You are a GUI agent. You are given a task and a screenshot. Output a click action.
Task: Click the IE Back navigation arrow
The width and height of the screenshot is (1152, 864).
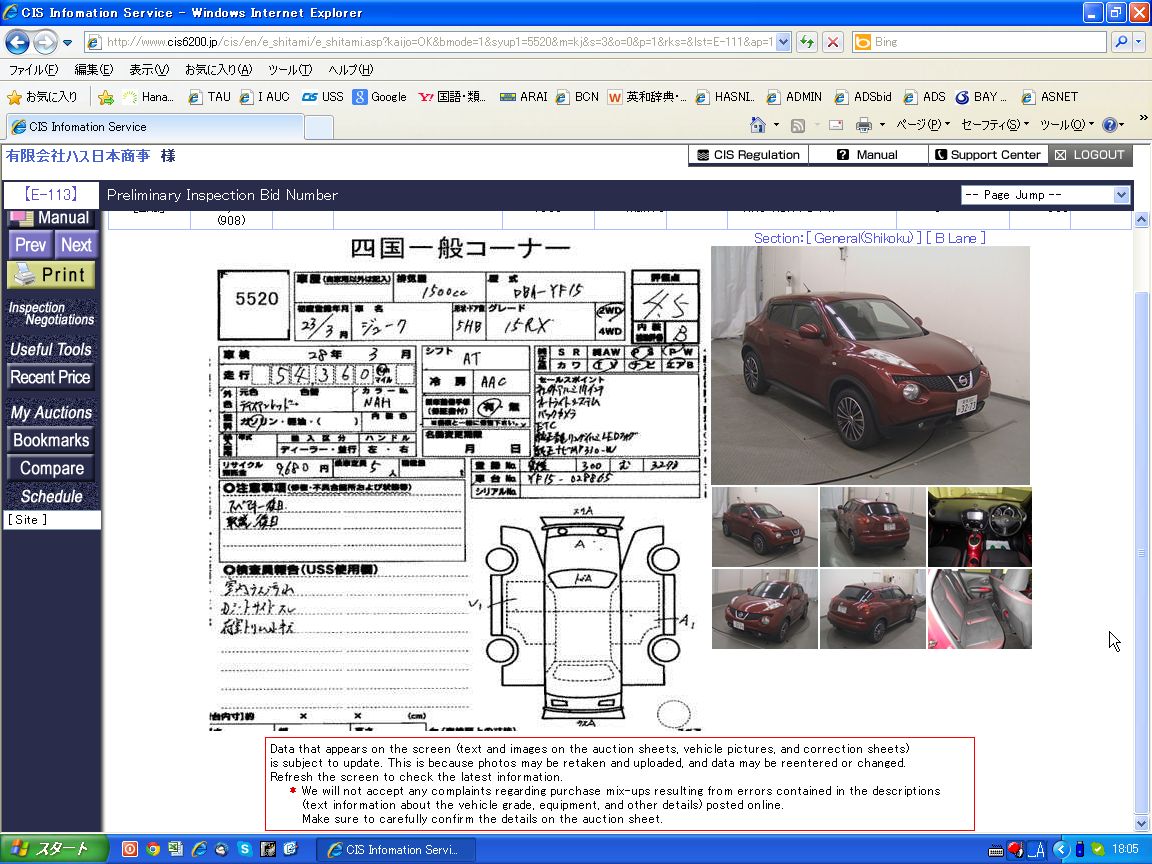17,42
